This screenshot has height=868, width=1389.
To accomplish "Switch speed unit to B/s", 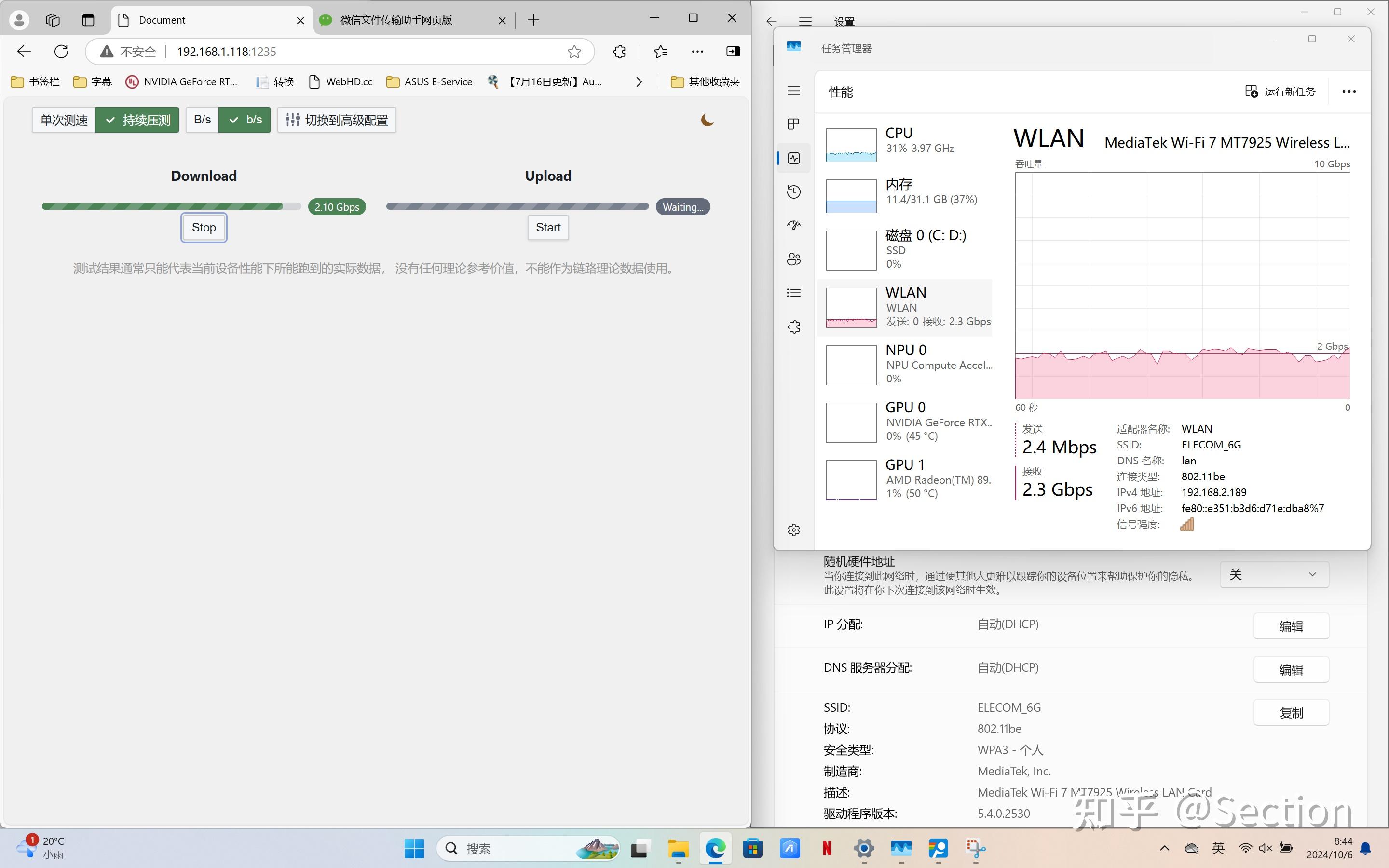I will (x=202, y=120).
